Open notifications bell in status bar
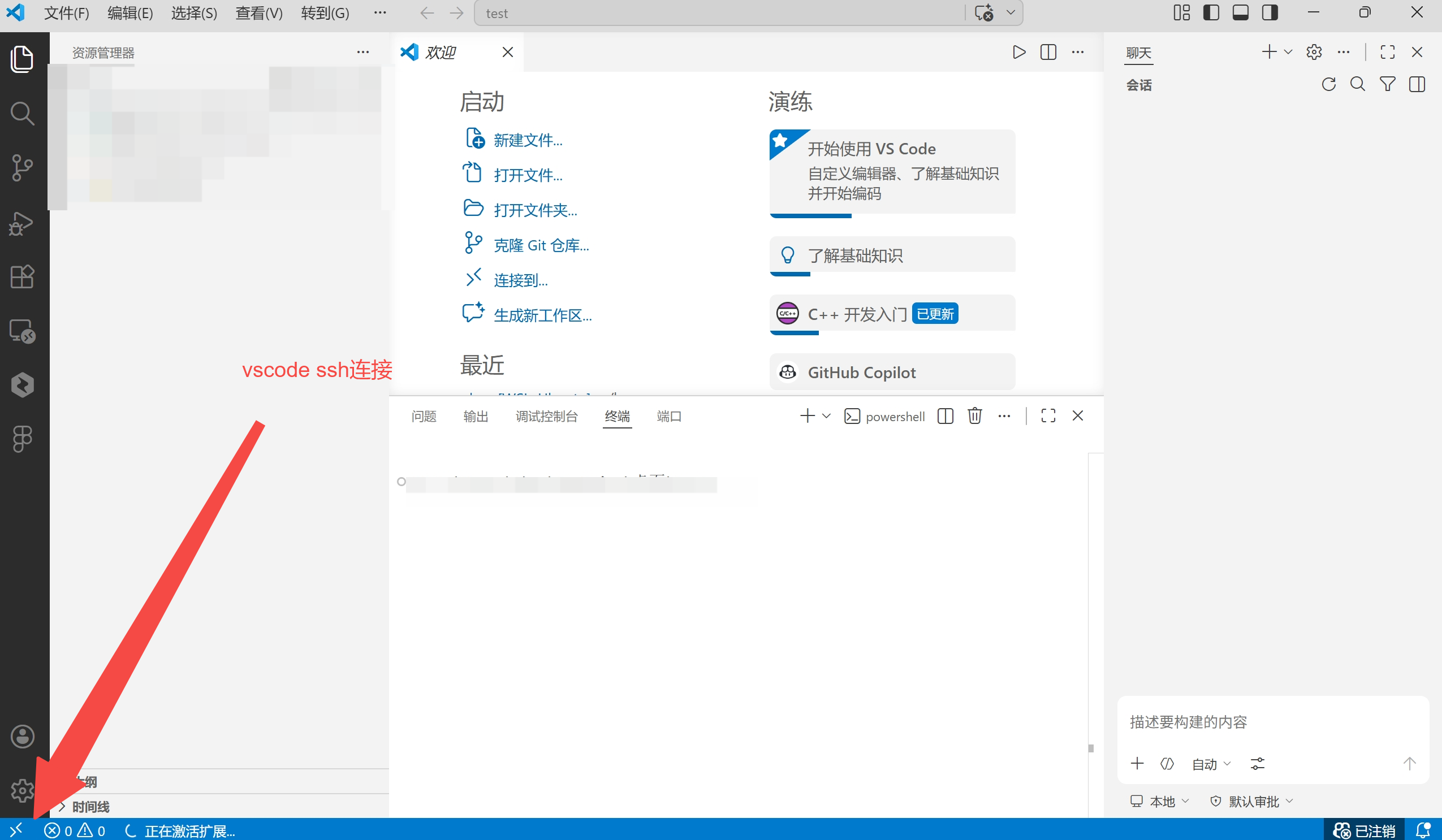Viewport: 1442px width, 840px height. (1423, 830)
